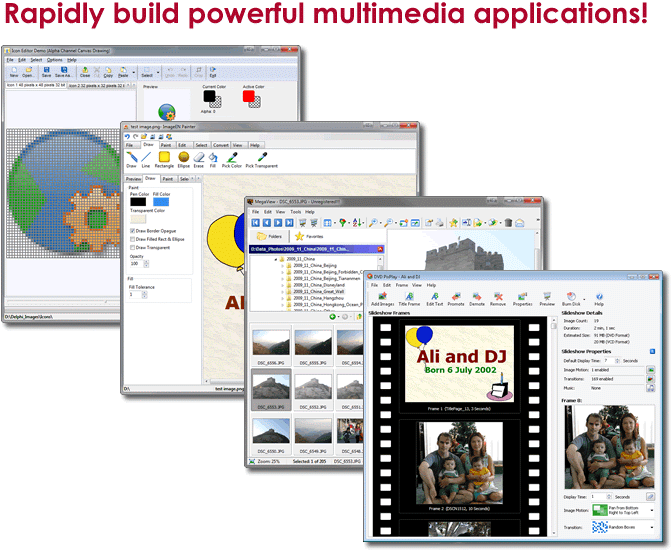Image resolution: width=671 pixels, height=550 pixels.
Task: Click Opacity value field in Painter
Action: coord(136,264)
